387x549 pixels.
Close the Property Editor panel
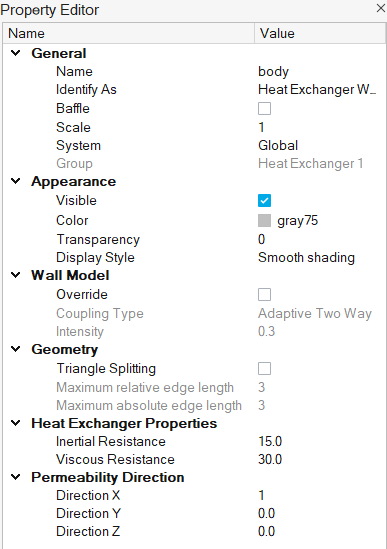(x=380, y=8)
